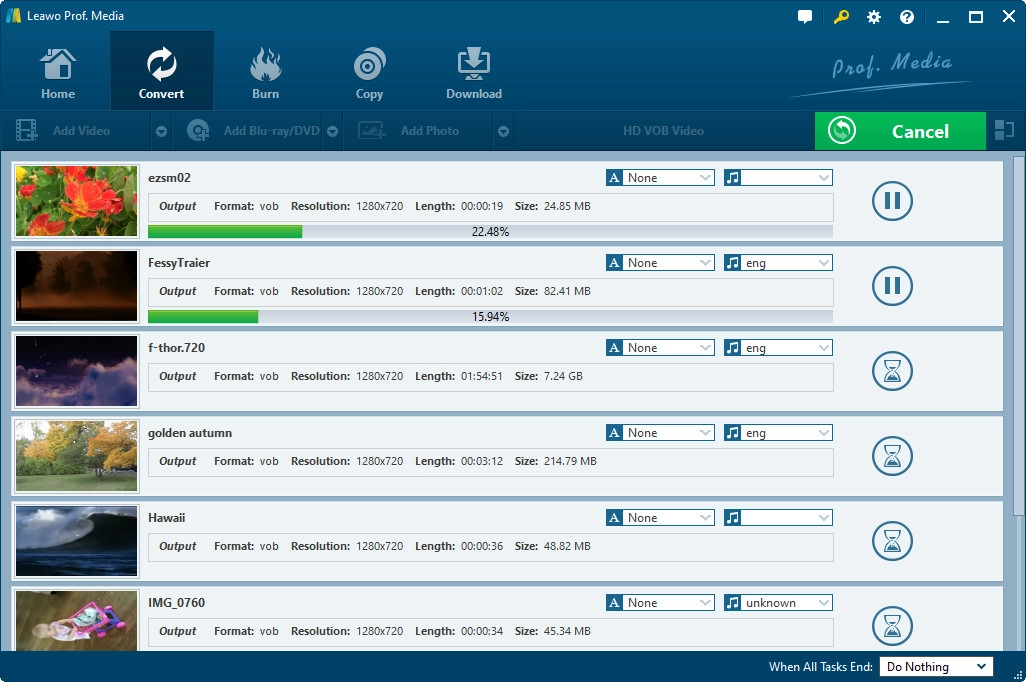Open the help question mark icon
Viewport: 1026px width, 682px height.
click(907, 17)
